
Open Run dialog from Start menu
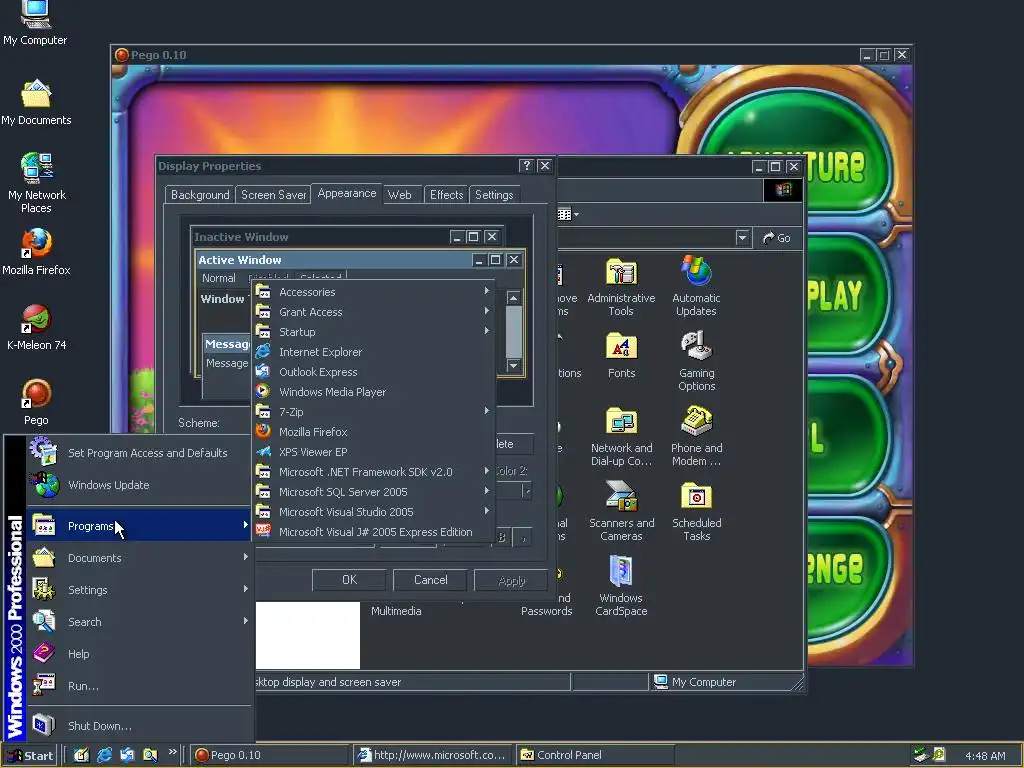(x=139, y=686)
